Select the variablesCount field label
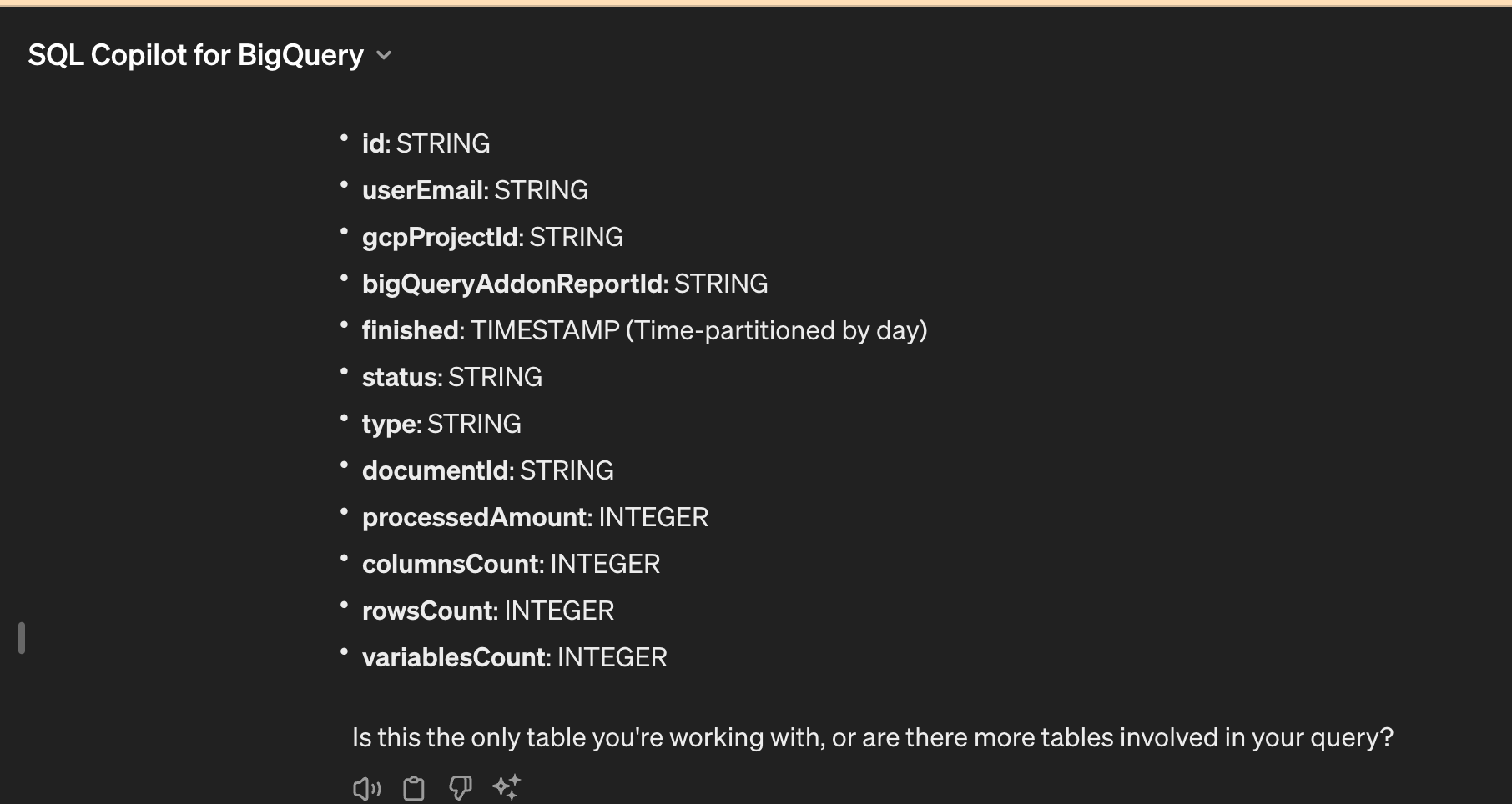Image resolution: width=1512 pixels, height=804 pixels. [x=454, y=658]
